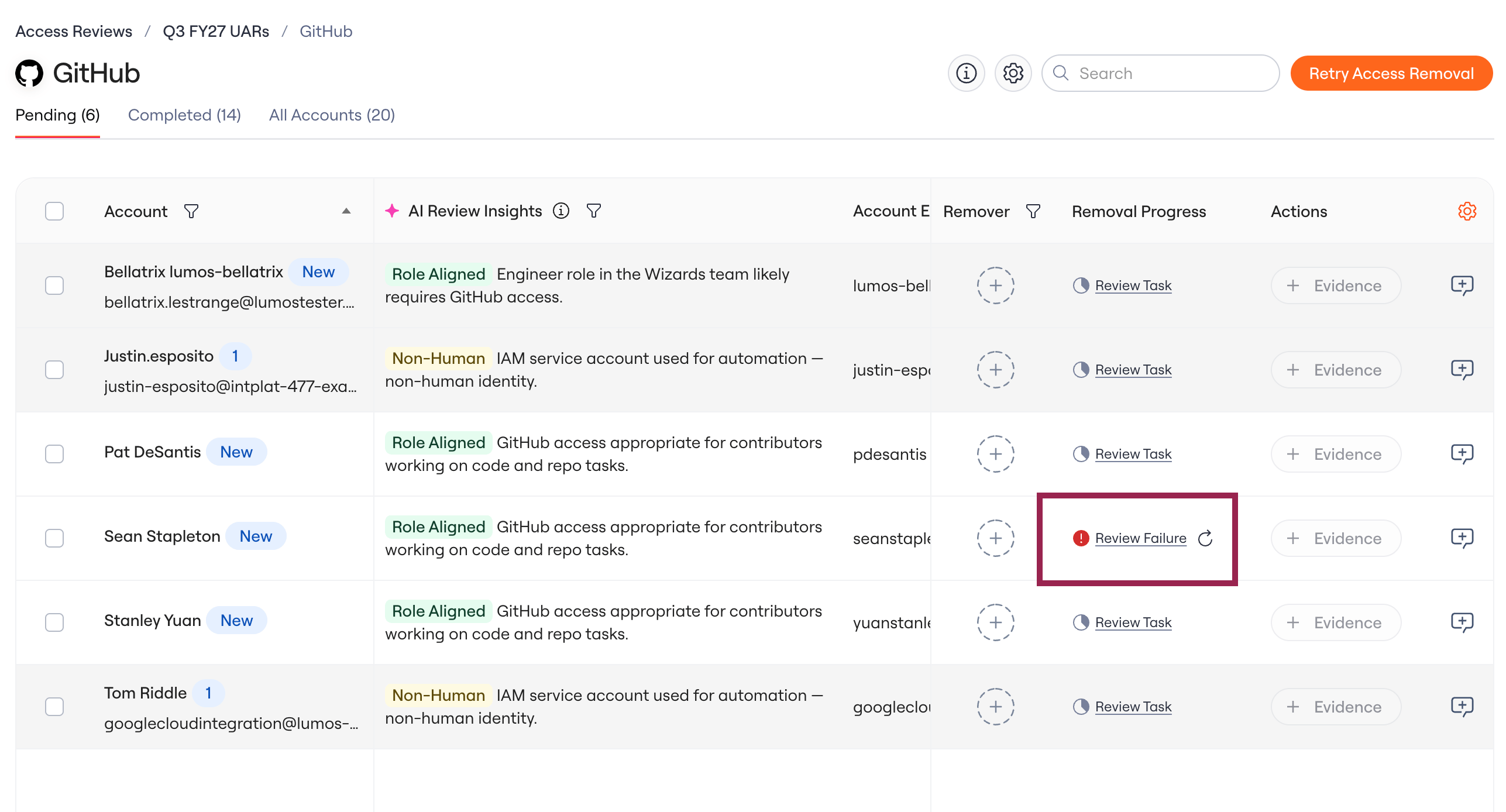Open the info icon beside the search box

tap(966, 73)
